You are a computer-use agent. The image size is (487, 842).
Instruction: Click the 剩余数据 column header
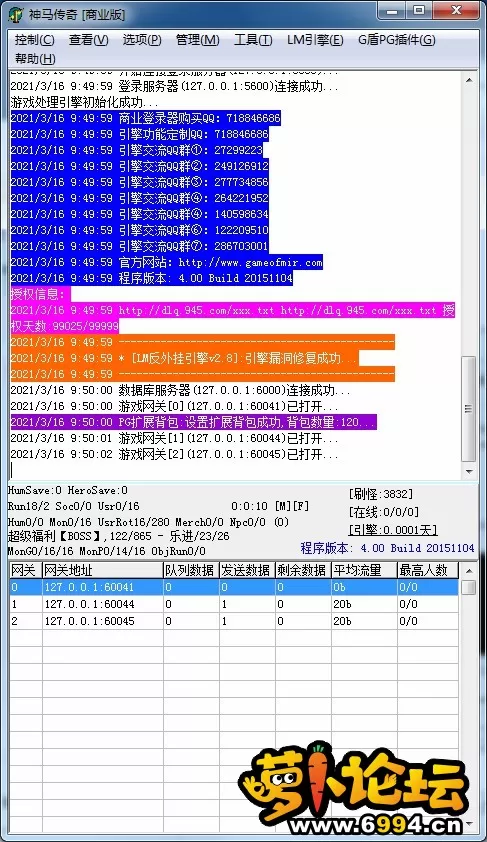[x=303, y=570]
